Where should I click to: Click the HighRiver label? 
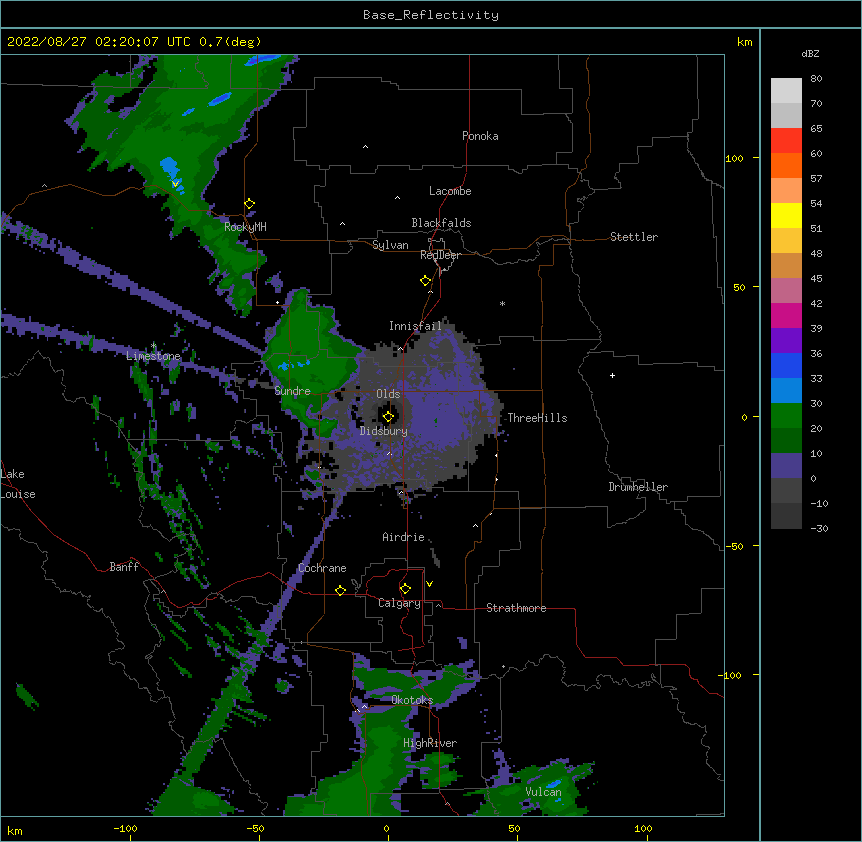tap(430, 743)
